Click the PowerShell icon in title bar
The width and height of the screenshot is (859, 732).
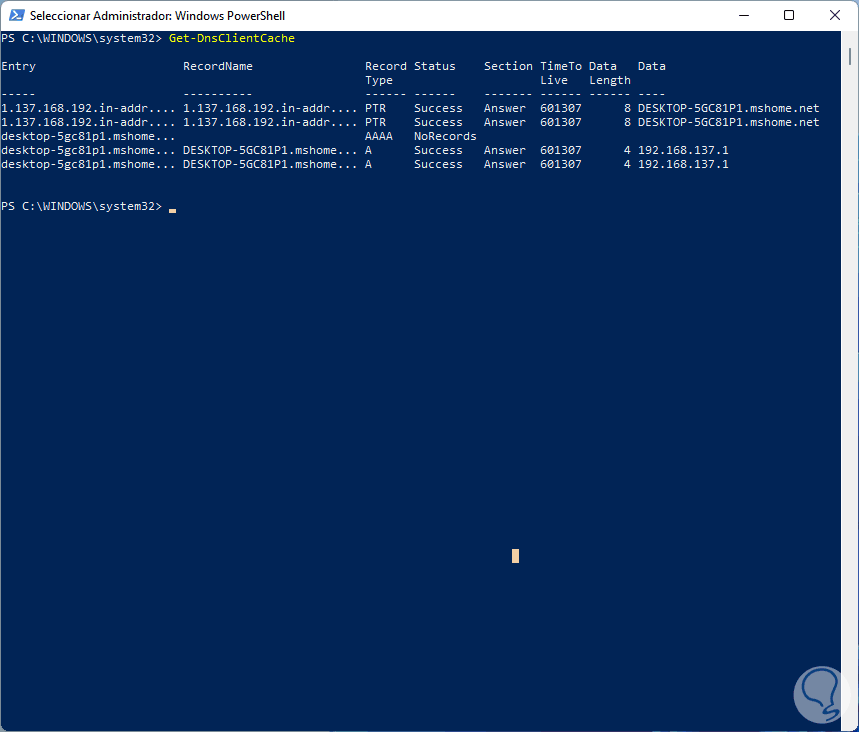point(16,15)
